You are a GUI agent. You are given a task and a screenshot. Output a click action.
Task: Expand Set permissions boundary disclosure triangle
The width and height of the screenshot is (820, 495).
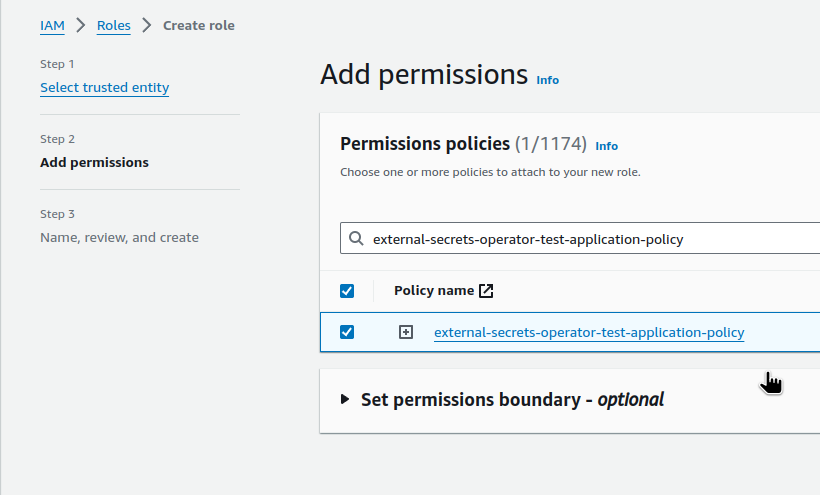(x=345, y=399)
